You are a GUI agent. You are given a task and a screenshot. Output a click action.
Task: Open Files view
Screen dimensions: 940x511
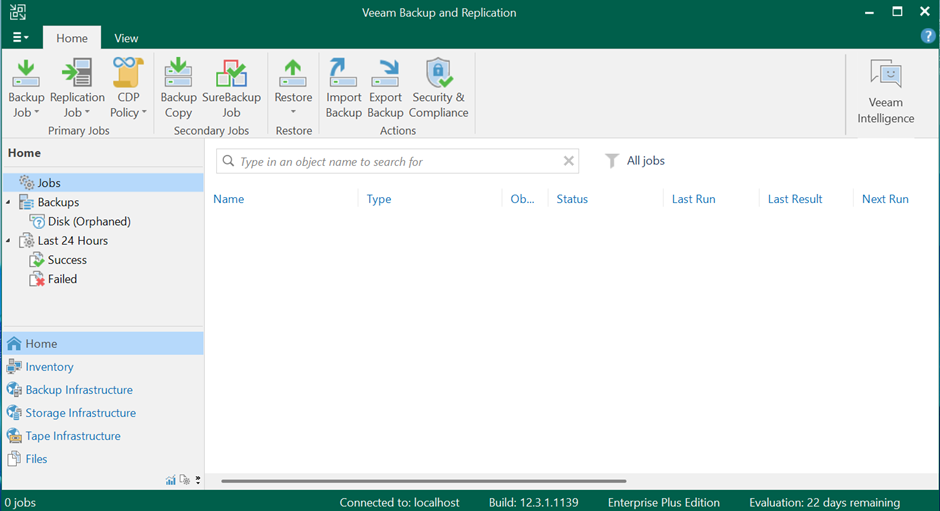(36, 459)
